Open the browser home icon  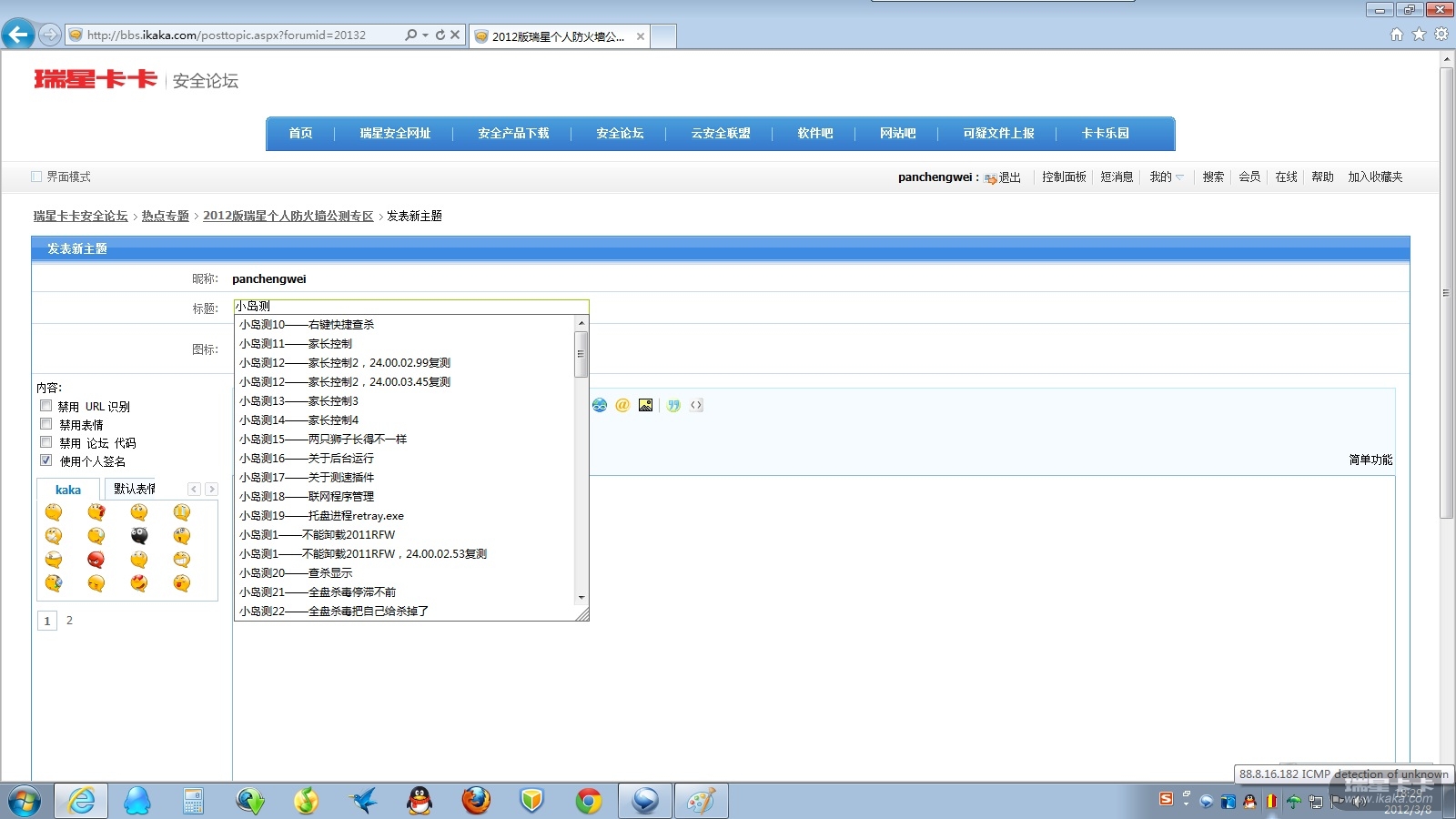[x=1397, y=35]
